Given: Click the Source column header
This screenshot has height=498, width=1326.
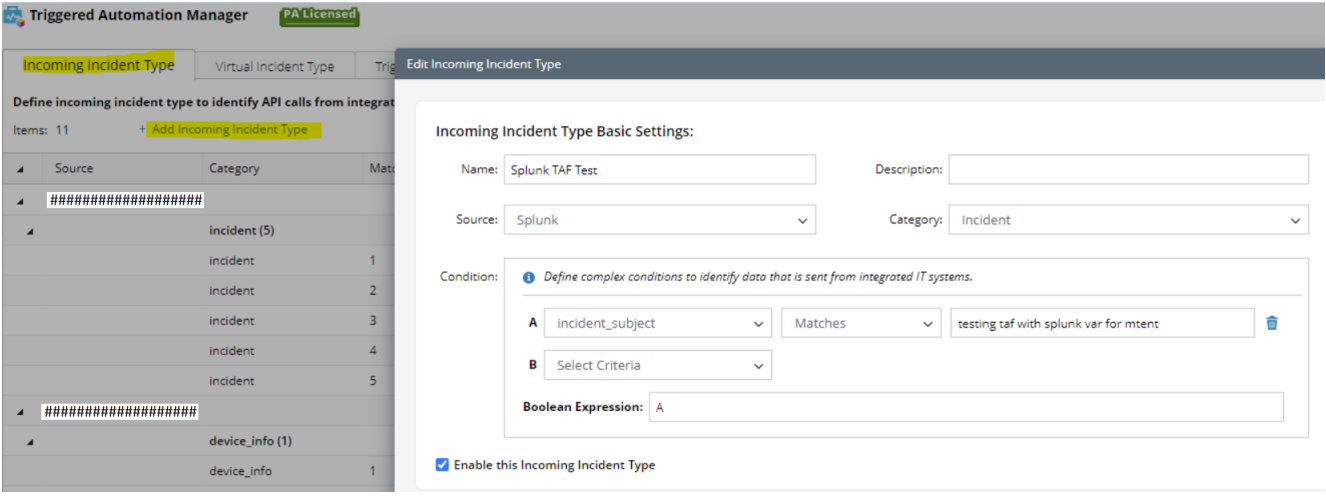Looking at the screenshot, I should point(74,168).
